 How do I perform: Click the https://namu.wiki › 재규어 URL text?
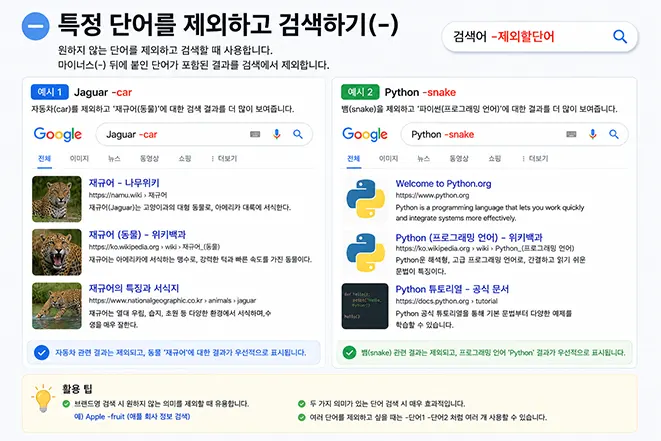(x=128, y=195)
